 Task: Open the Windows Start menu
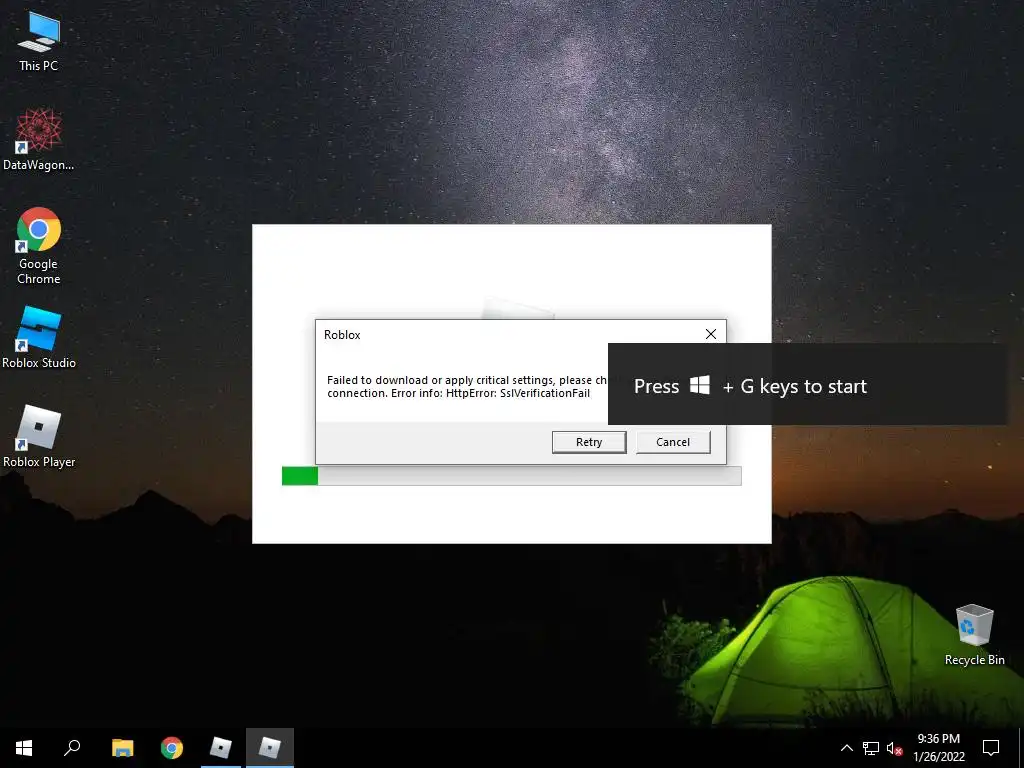24,748
